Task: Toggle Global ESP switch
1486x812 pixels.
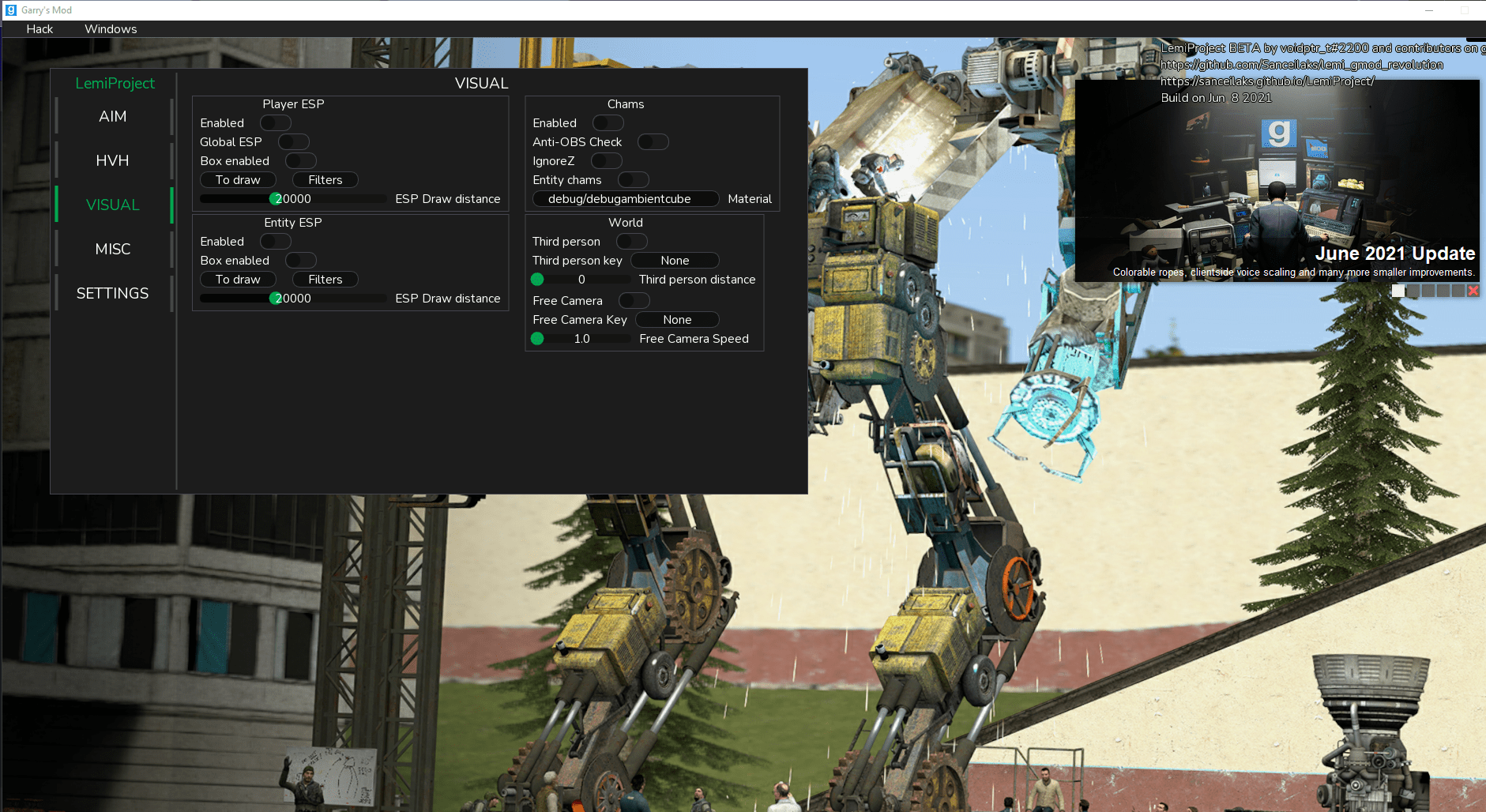Action: (293, 142)
